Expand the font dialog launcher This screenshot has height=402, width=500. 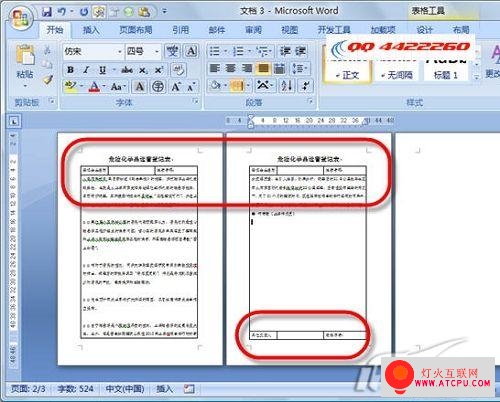pos(196,101)
